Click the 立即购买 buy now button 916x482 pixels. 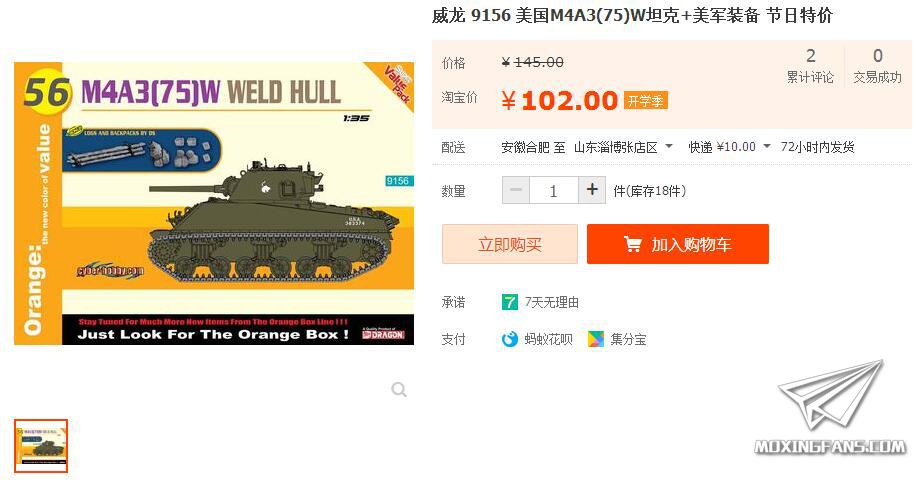click(510, 244)
